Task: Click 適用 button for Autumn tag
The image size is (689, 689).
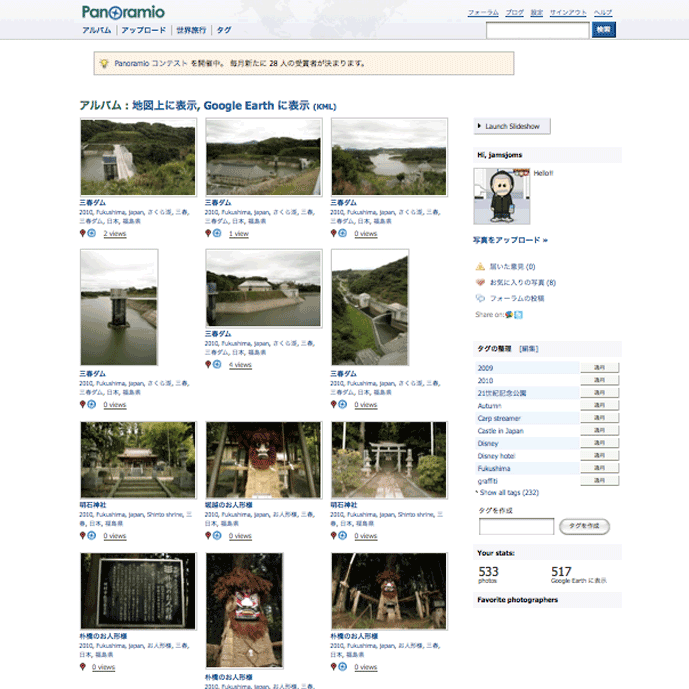Action: click(600, 405)
